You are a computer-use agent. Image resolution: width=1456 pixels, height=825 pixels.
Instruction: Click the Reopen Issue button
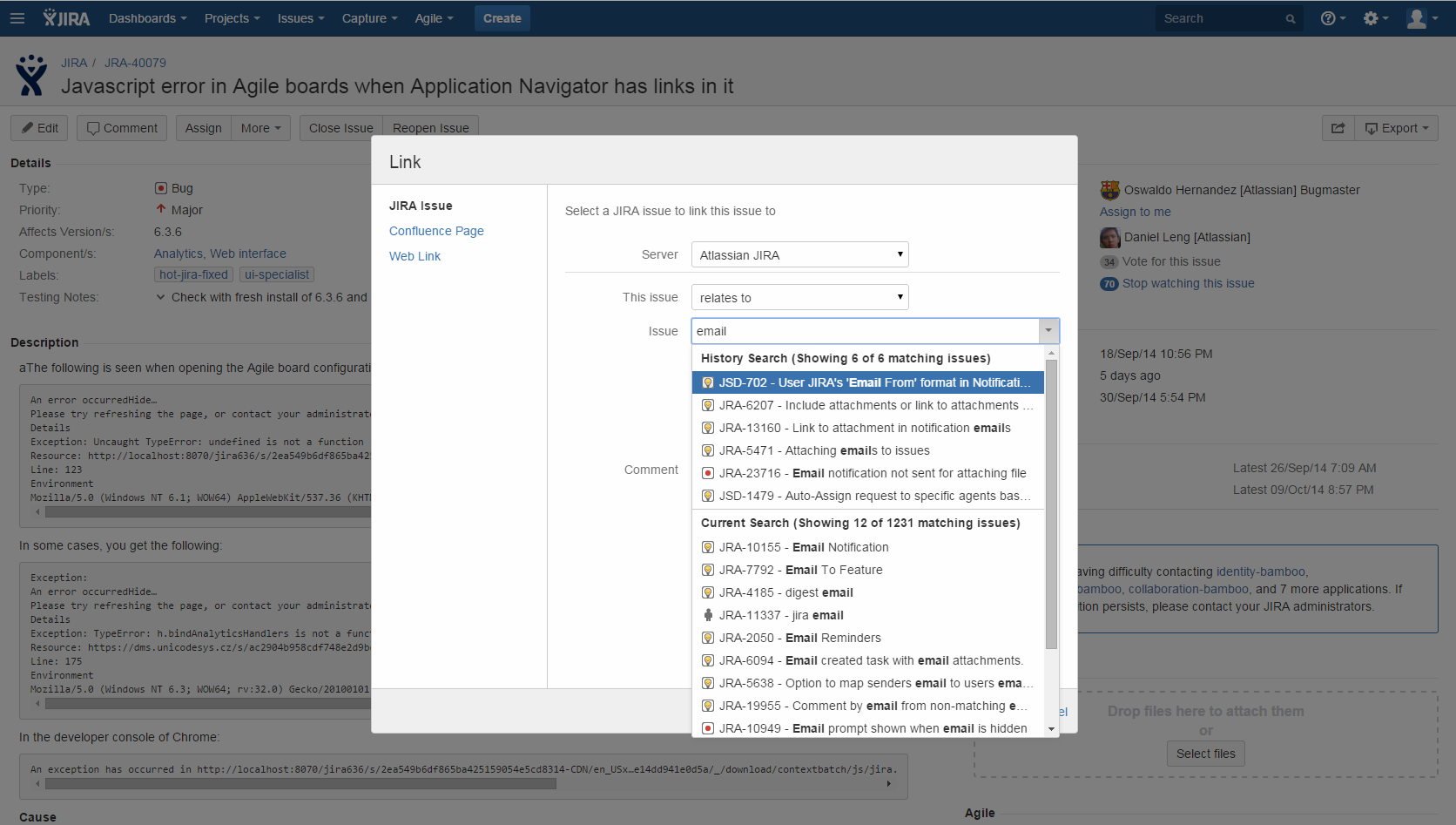(431, 128)
